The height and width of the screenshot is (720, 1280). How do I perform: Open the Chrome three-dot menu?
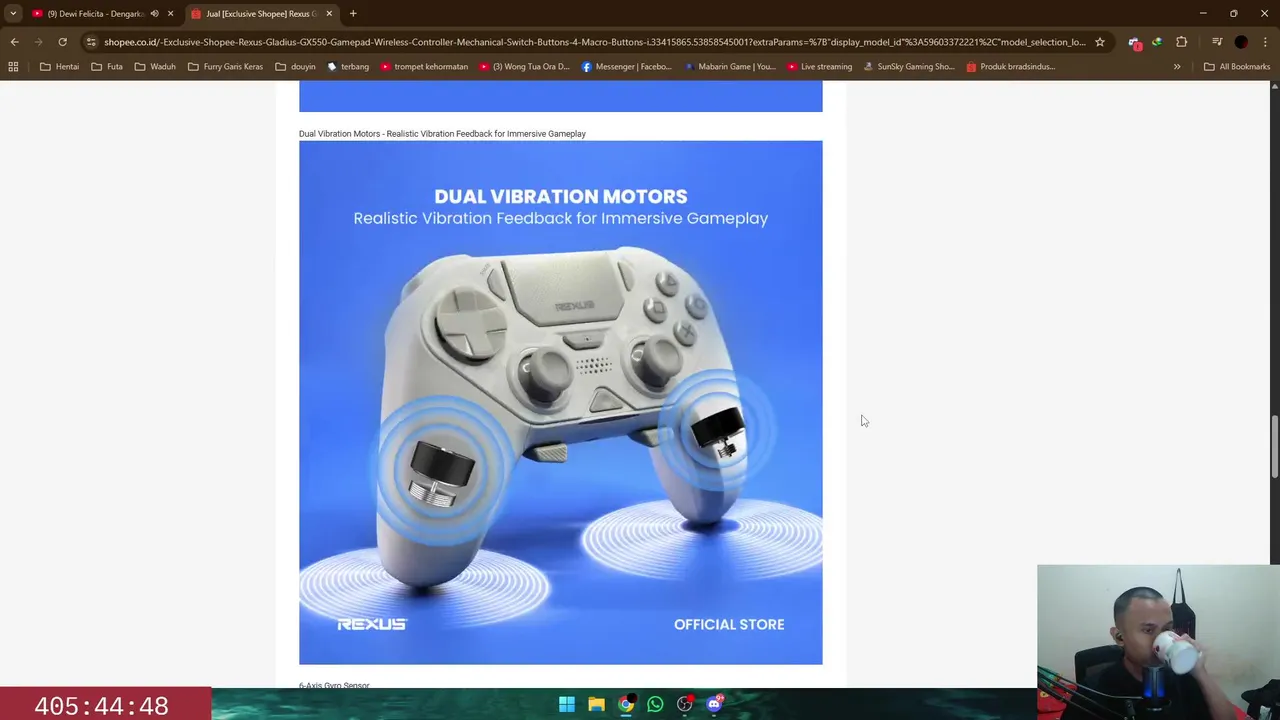(x=1265, y=42)
